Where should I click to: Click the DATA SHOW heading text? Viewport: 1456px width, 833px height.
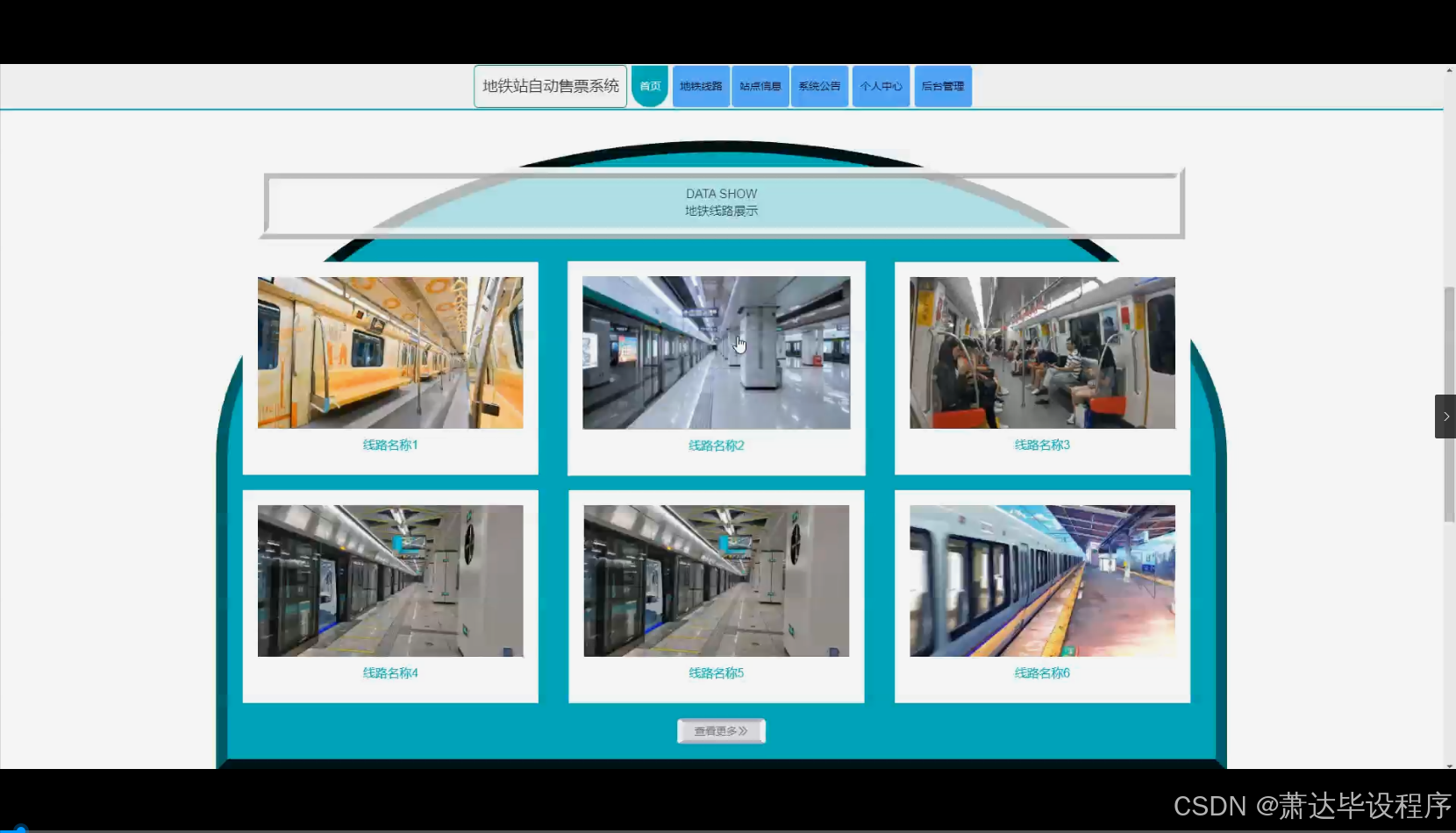click(721, 194)
